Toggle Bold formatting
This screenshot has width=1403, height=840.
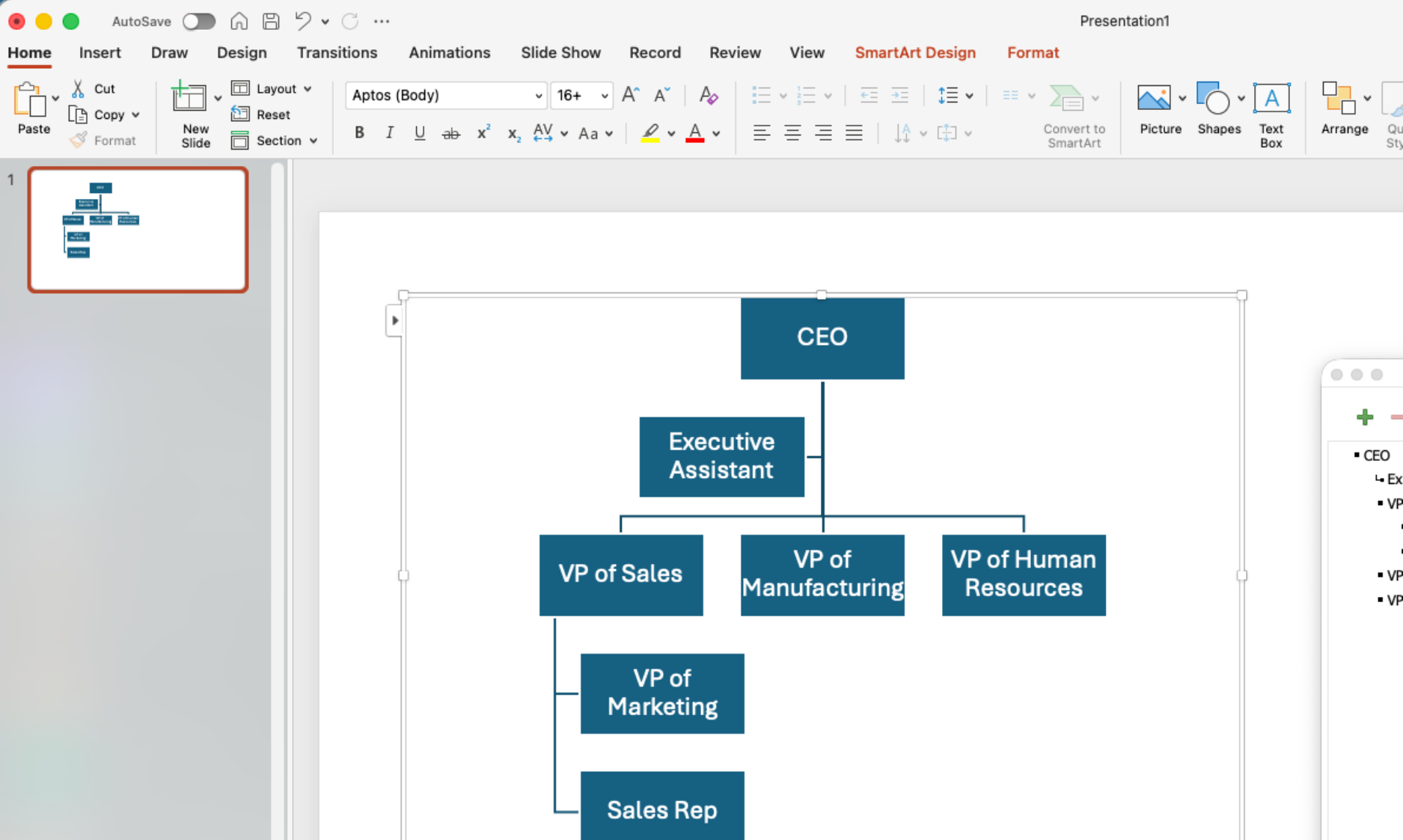tap(359, 133)
